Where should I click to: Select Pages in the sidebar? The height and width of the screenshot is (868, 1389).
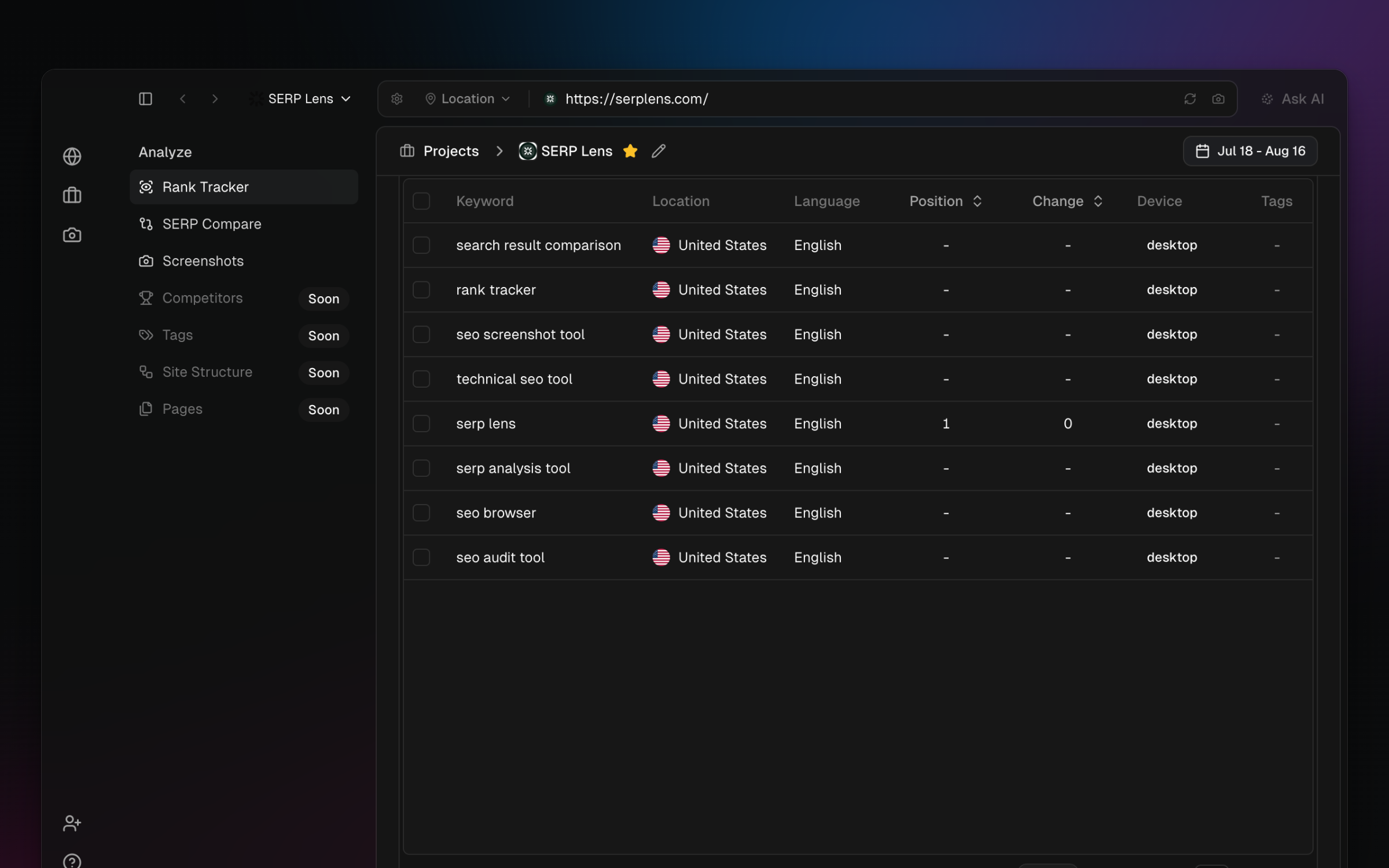coord(244,409)
